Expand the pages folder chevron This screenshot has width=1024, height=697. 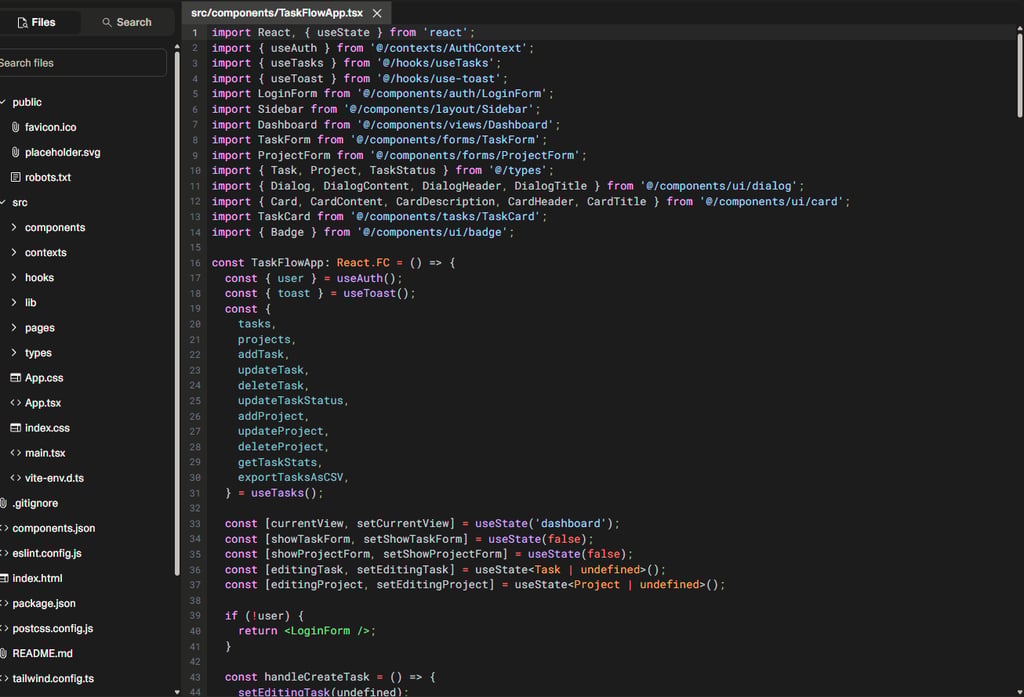pyautogui.click(x=14, y=327)
